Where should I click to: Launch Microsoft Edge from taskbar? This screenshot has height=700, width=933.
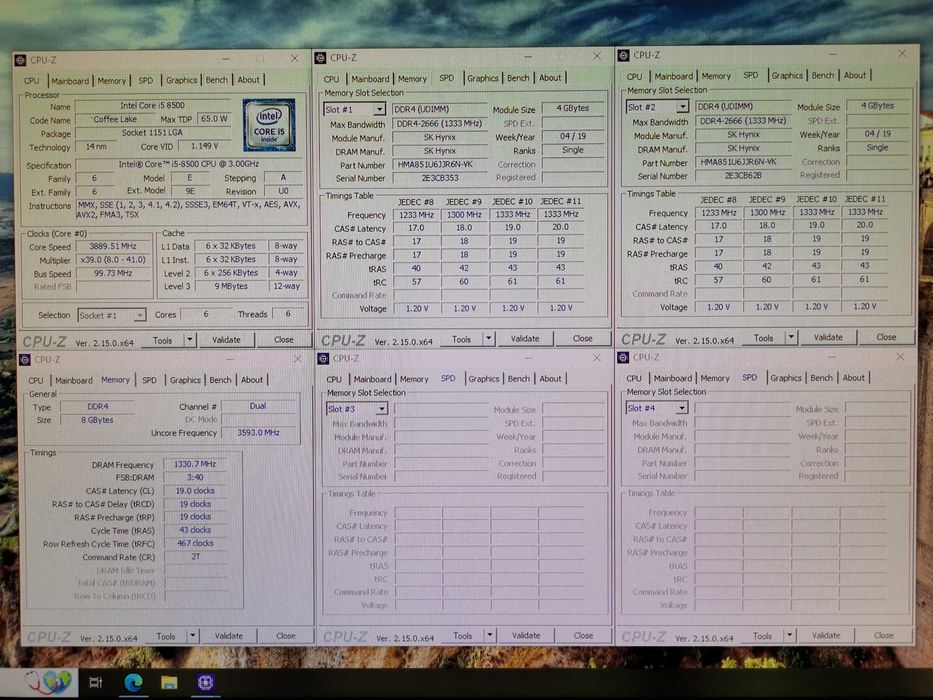pyautogui.click(x=133, y=682)
